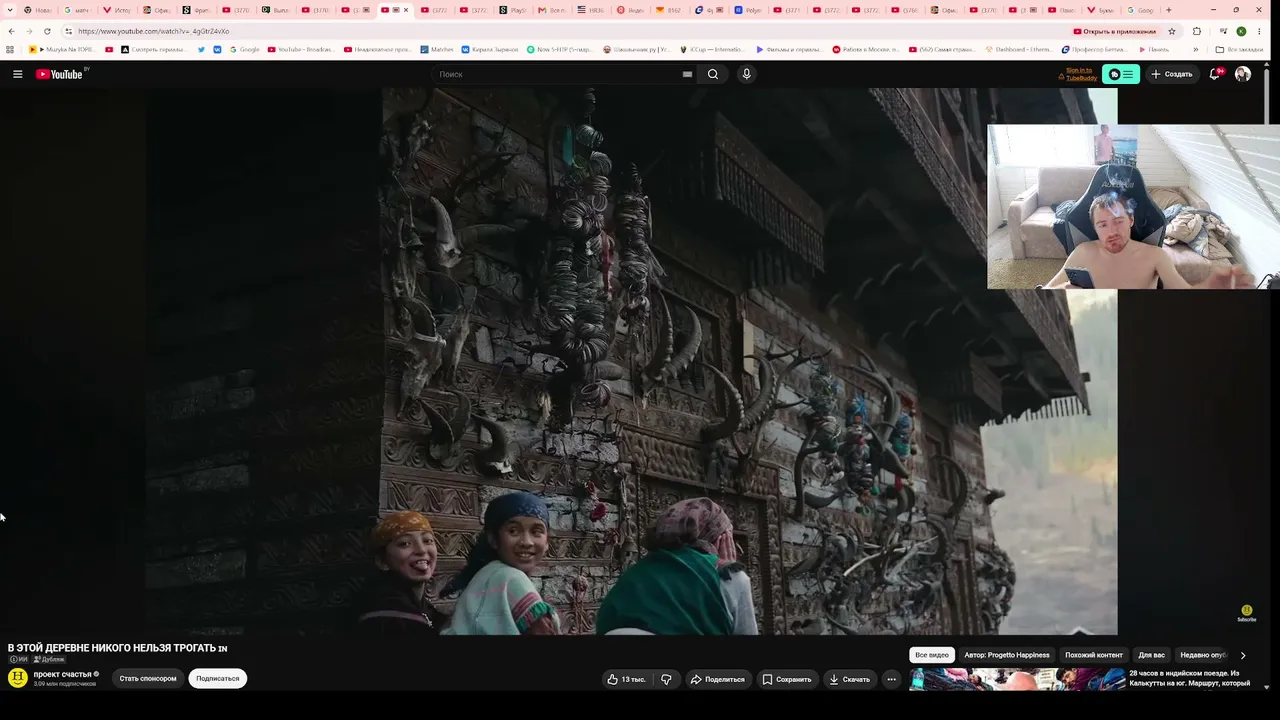Open the ICCup bookmark
Image resolution: width=1280 pixels, height=720 pixels.
pyautogui.click(x=712, y=49)
